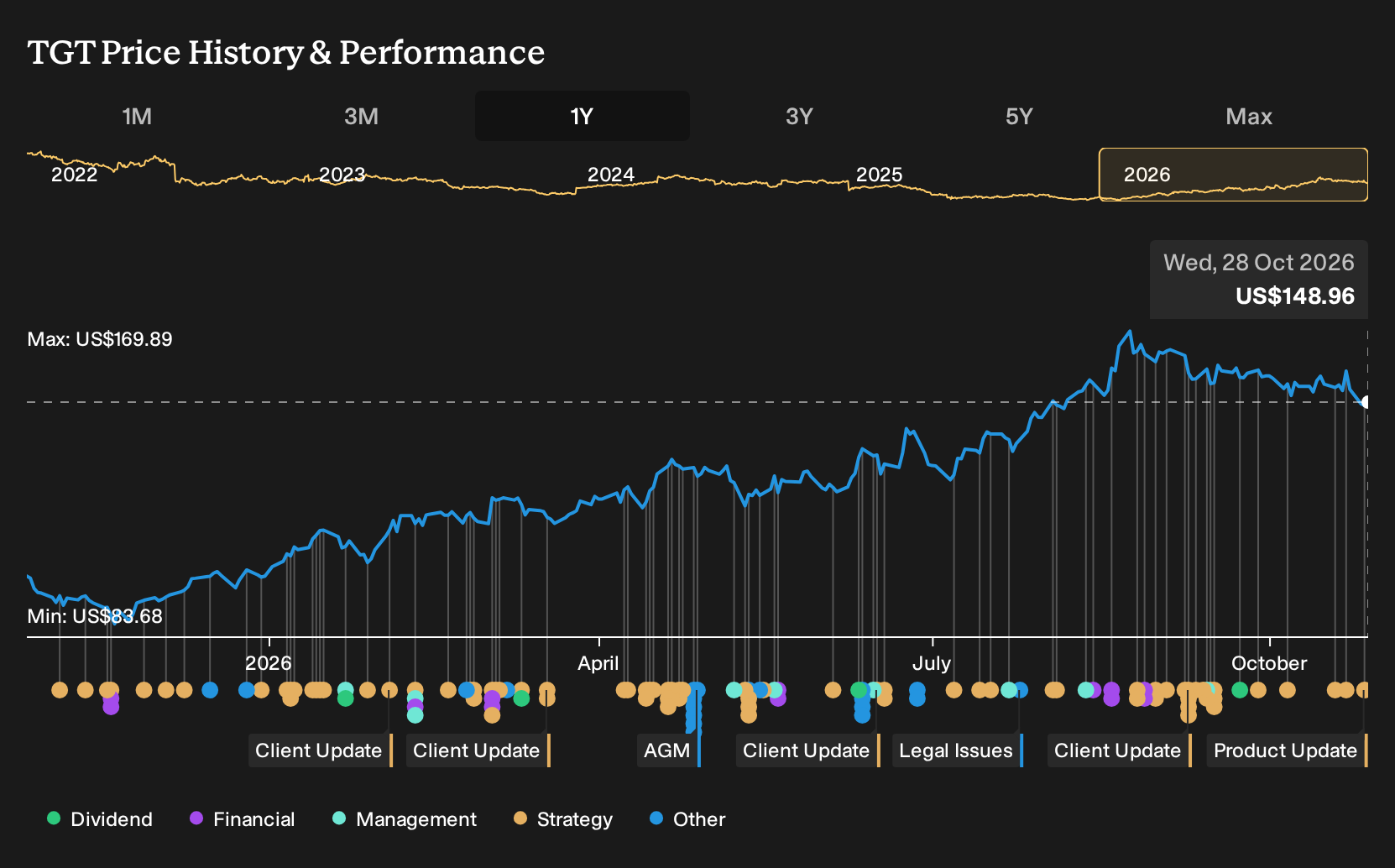Open Client Update label between AGM and Legal Issues
Image resolution: width=1395 pixels, height=868 pixels.
pyautogui.click(x=807, y=750)
